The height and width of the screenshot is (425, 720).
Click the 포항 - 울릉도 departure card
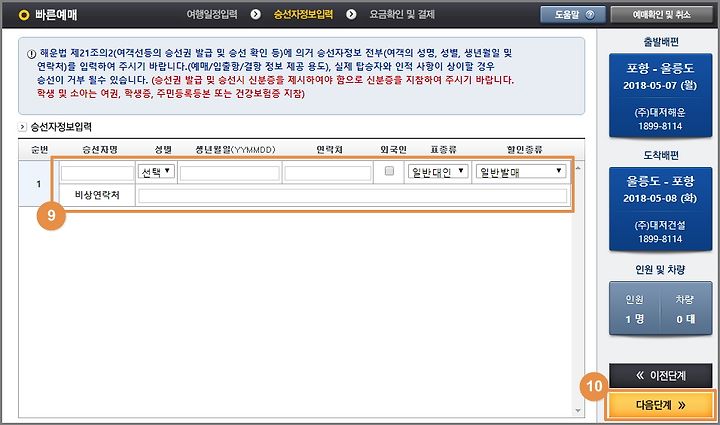(660, 95)
